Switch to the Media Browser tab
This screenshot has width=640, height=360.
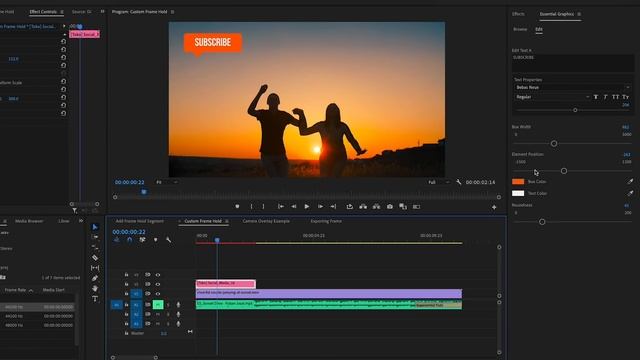click(x=29, y=221)
